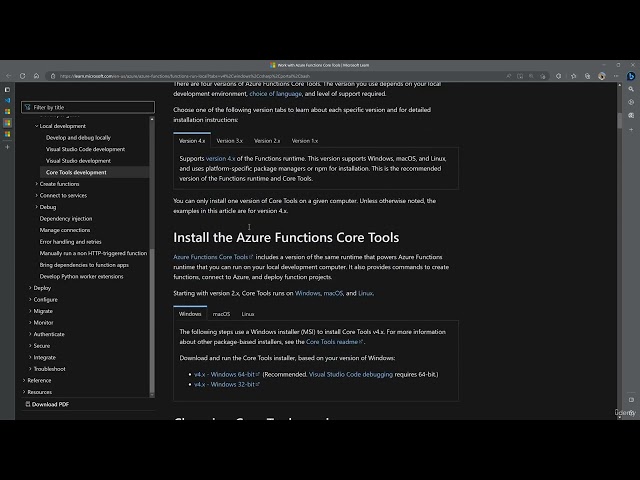
Task: Open the browser home page icon
Action: 36,76
